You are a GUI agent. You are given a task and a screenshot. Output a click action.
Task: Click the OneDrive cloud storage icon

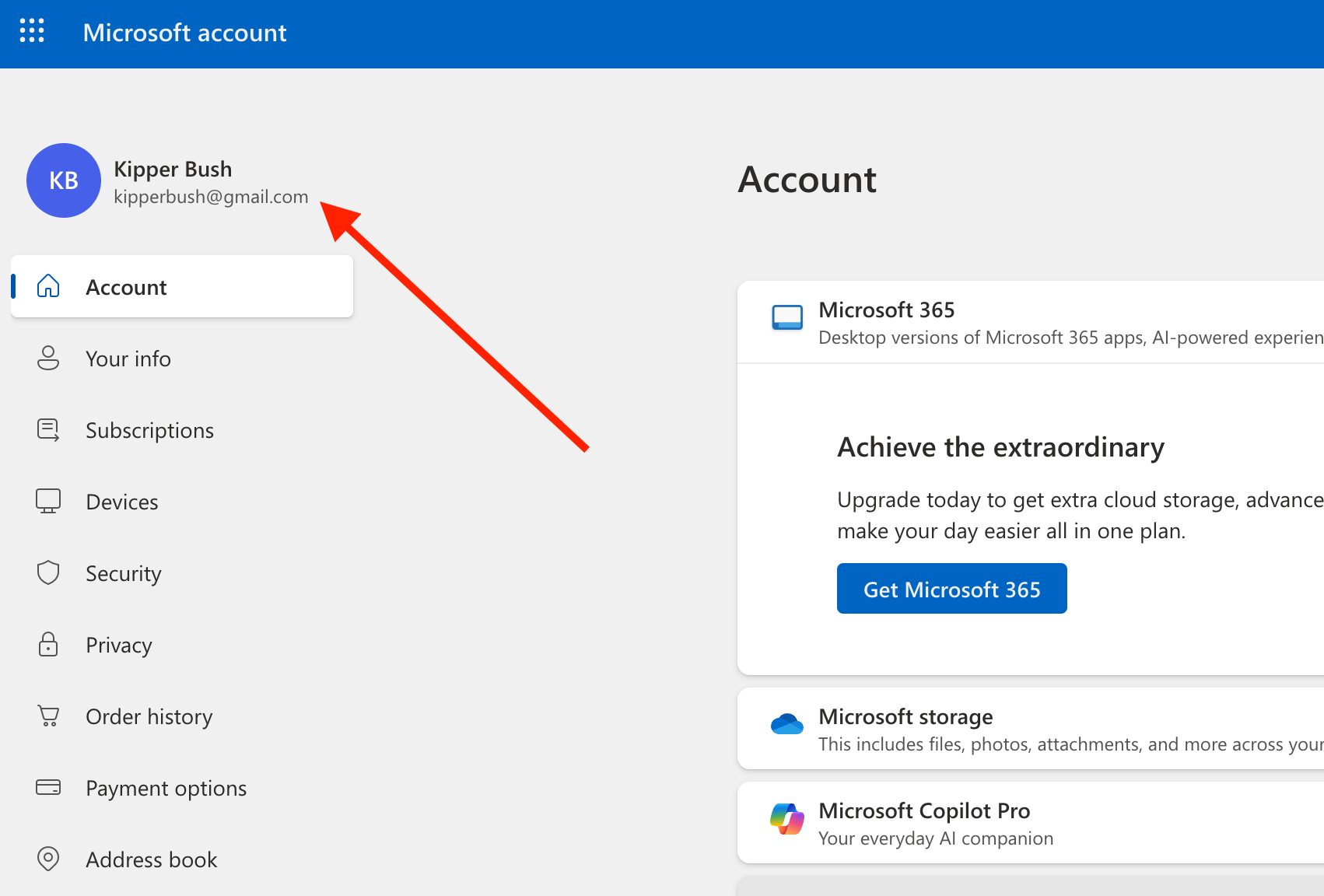tap(787, 724)
